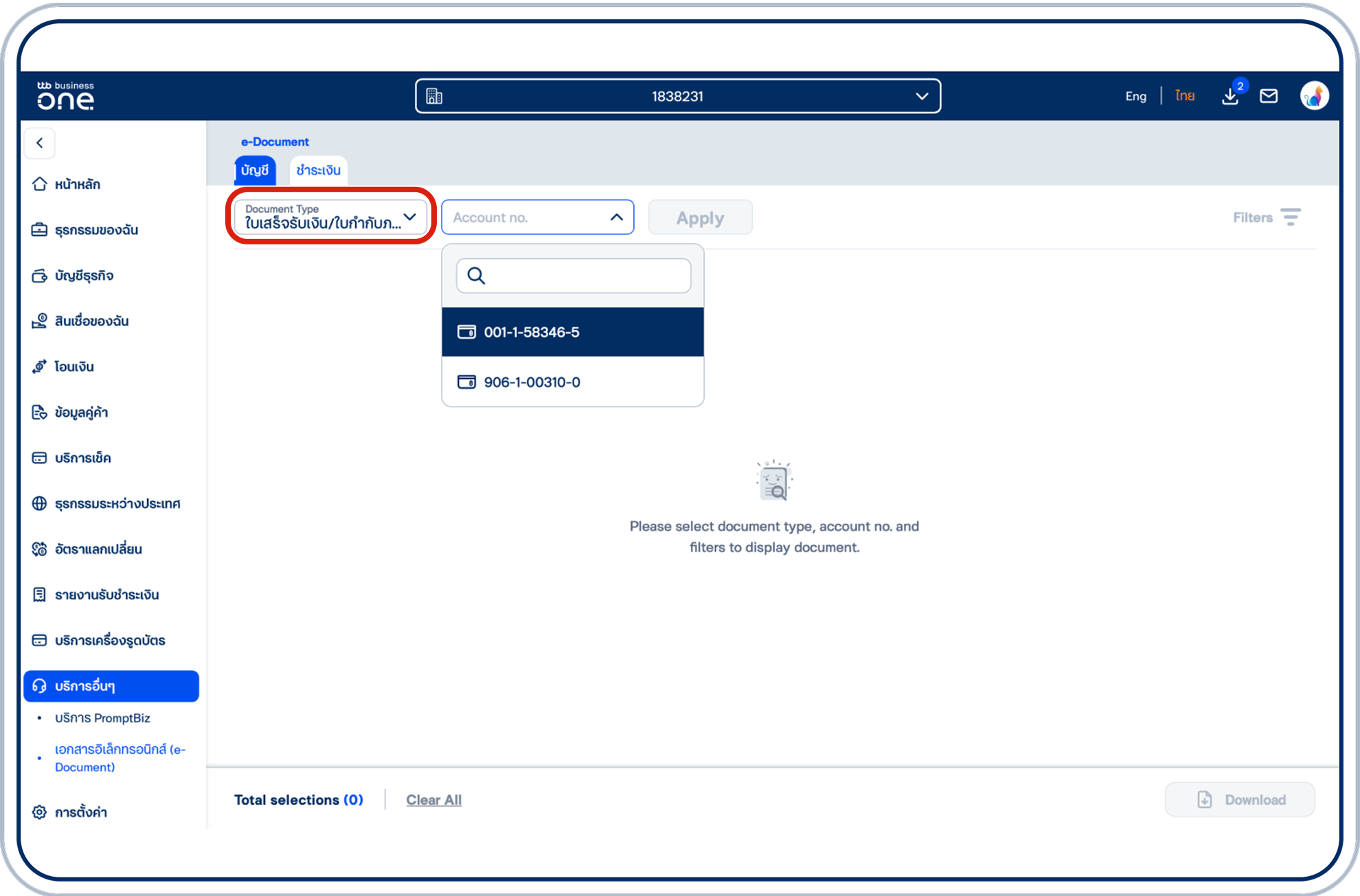Open cheque services via its sidebar icon
Screen dimensions: 1360x896
tap(40, 457)
